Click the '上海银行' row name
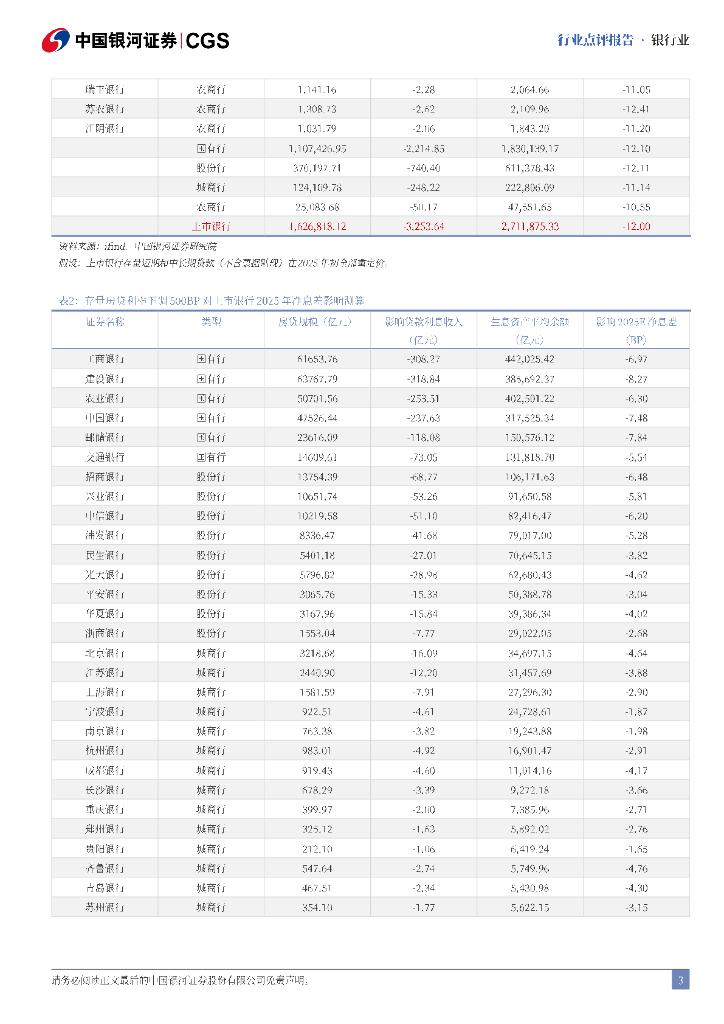724x1024 pixels. (104, 692)
